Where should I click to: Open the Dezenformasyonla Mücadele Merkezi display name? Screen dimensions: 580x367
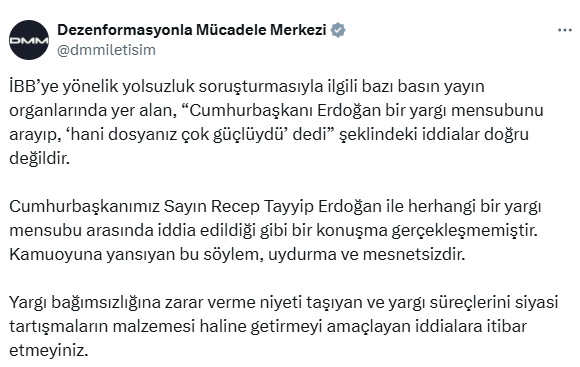[192, 30]
